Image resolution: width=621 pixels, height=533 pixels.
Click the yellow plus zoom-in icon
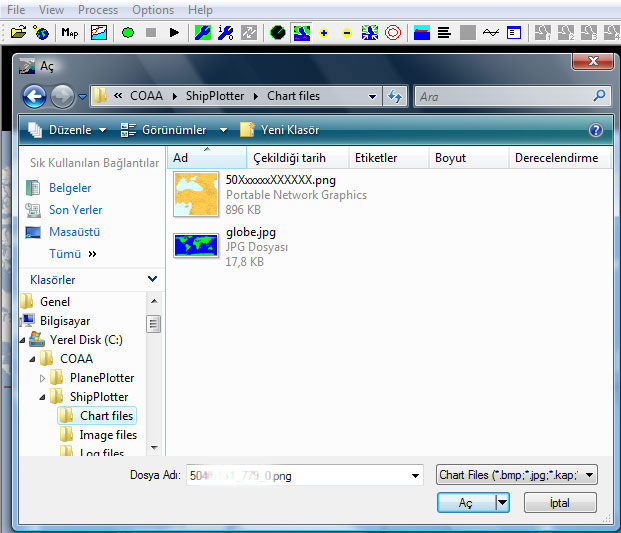[x=324, y=33]
